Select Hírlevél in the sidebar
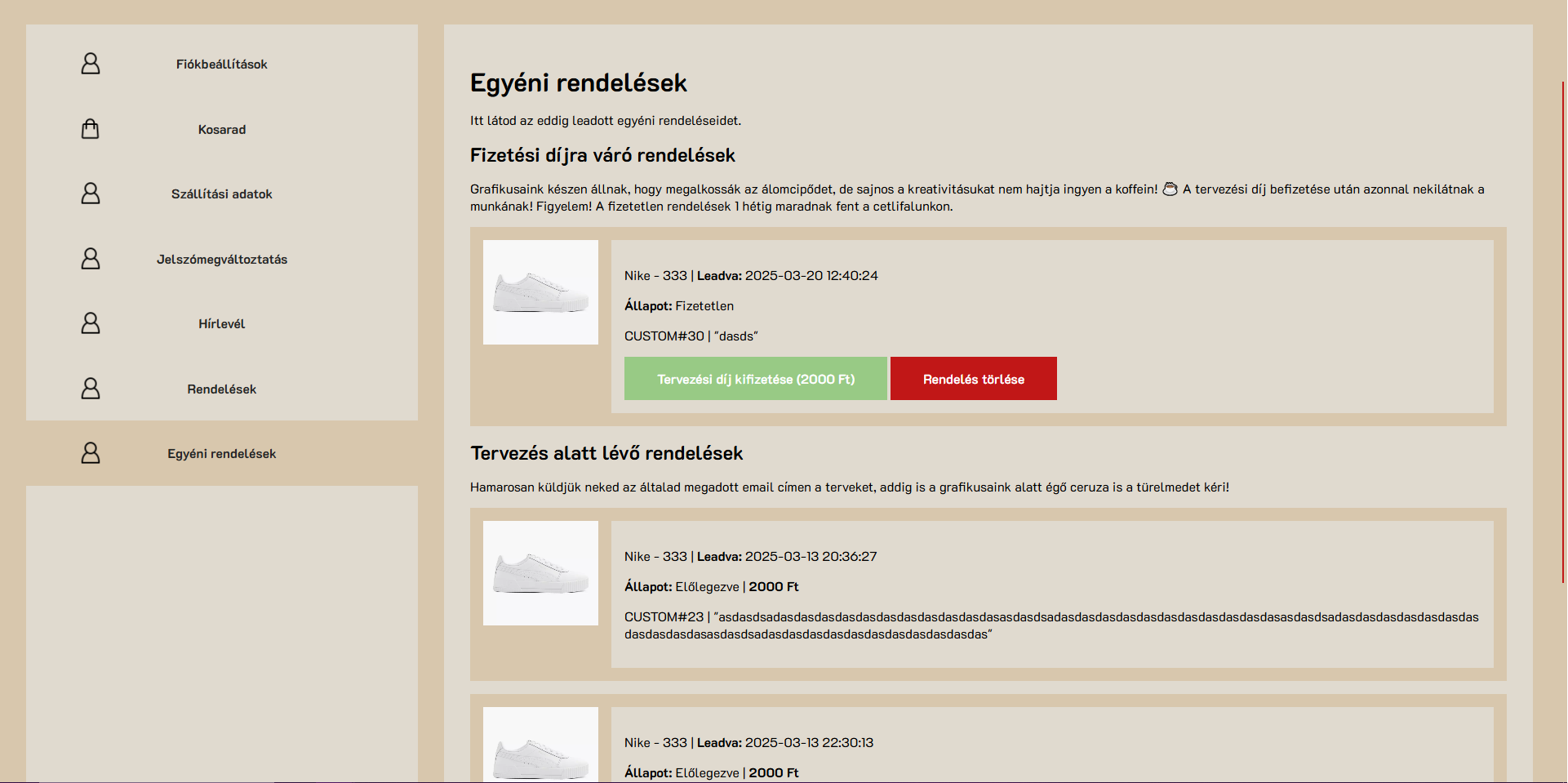This screenshot has width=1568, height=783. 221,324
